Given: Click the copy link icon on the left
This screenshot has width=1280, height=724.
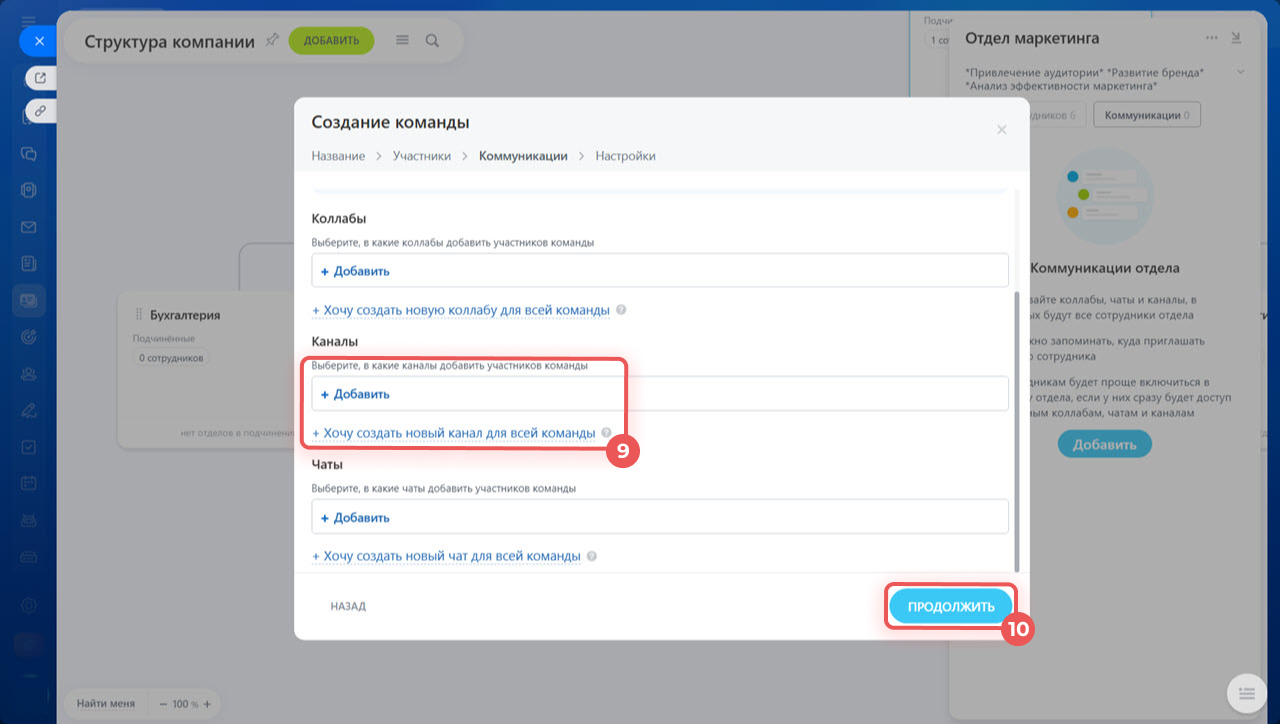Looking at the screenshot, I should 40,111.
